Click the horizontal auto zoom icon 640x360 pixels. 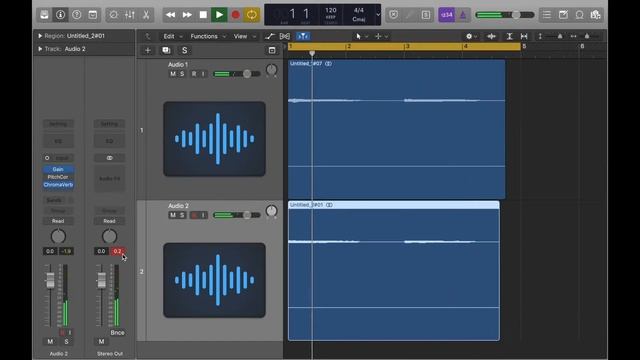[524, 36]
